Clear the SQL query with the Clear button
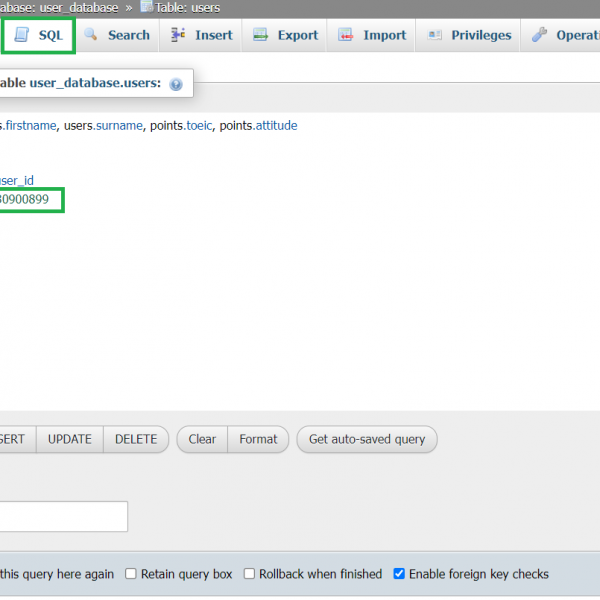The width and height of the screenshot is (600, 600). pyautogui.click(x=202, y=439)
